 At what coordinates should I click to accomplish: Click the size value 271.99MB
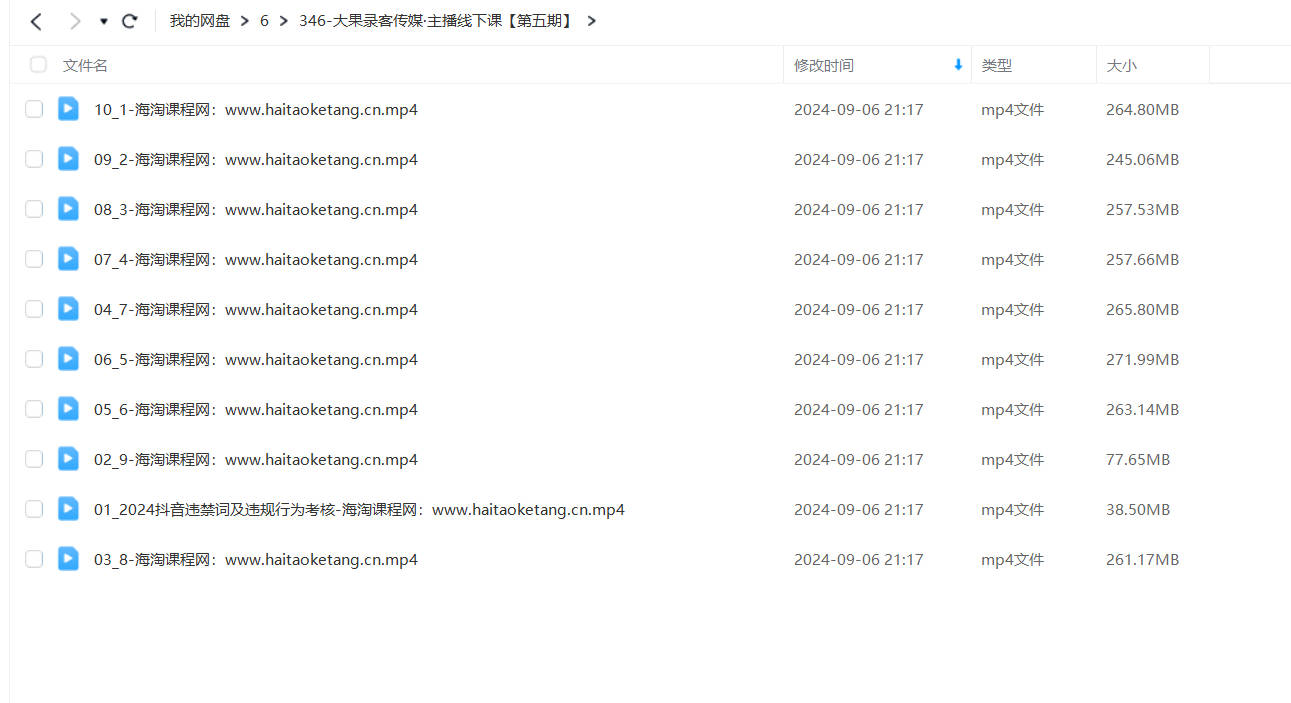pos(1142,360)
